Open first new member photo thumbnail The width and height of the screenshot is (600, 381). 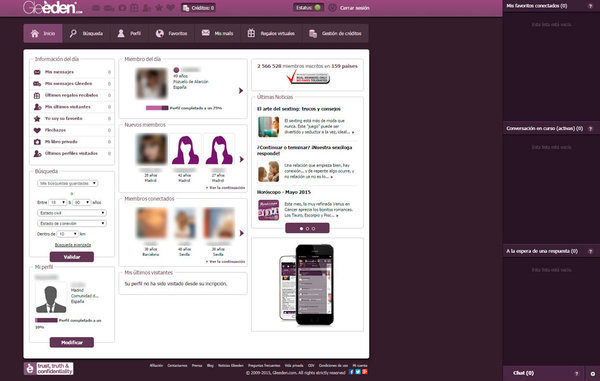coord(152,150)
